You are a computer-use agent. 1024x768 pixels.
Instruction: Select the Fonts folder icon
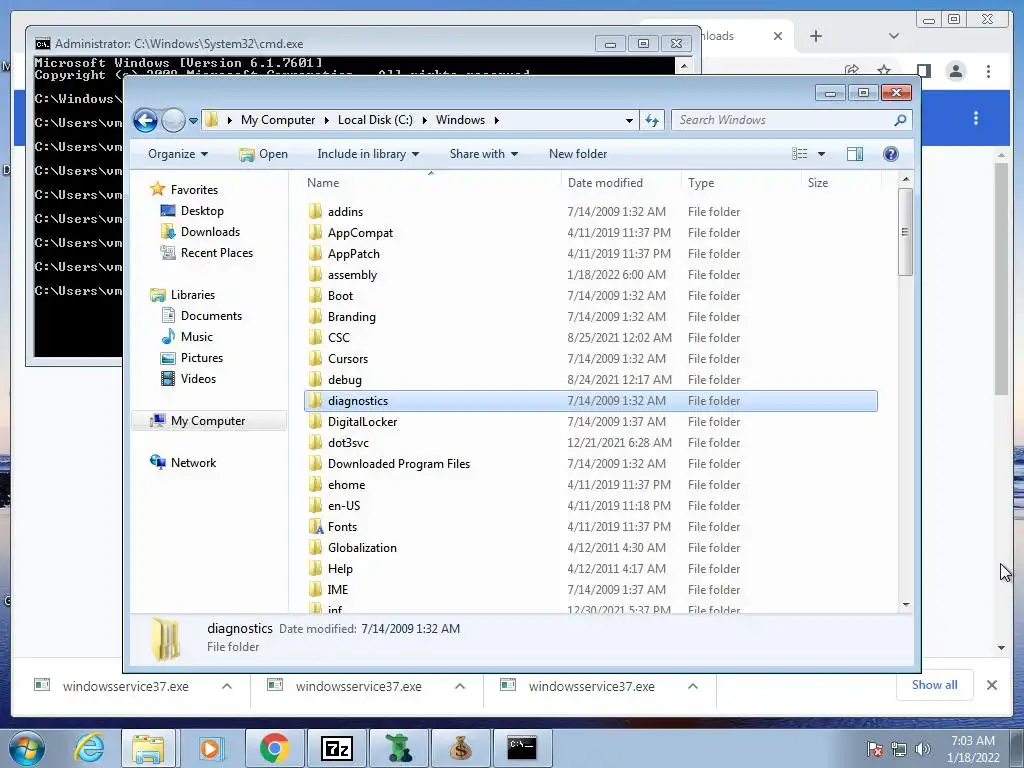315,527
